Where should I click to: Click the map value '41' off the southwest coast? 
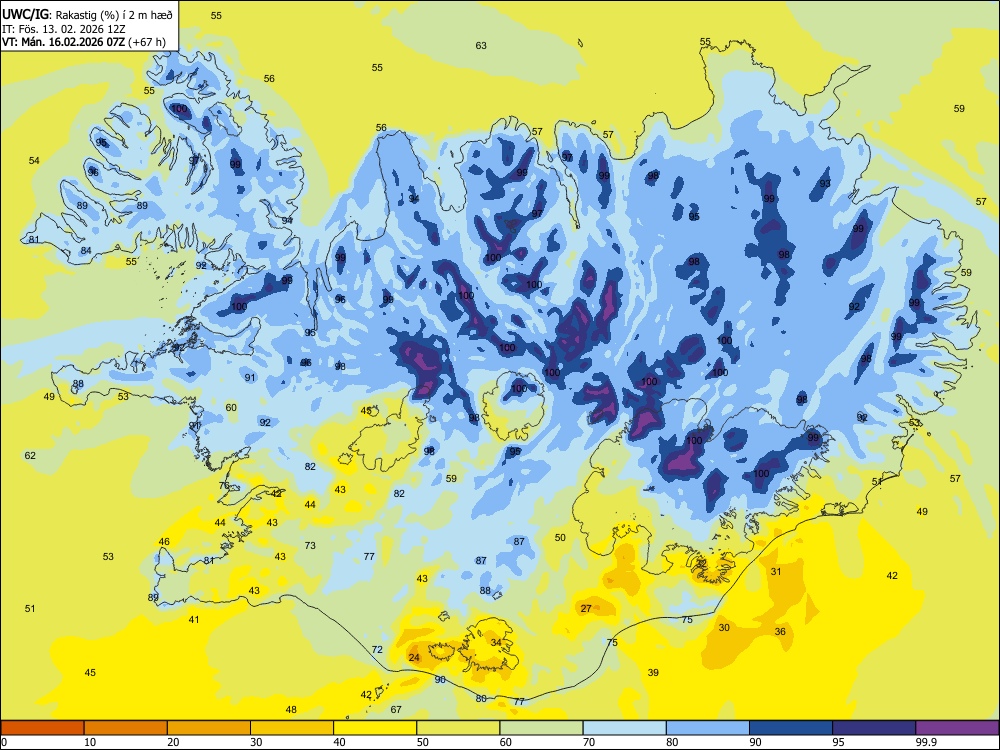tap(194, 619)
